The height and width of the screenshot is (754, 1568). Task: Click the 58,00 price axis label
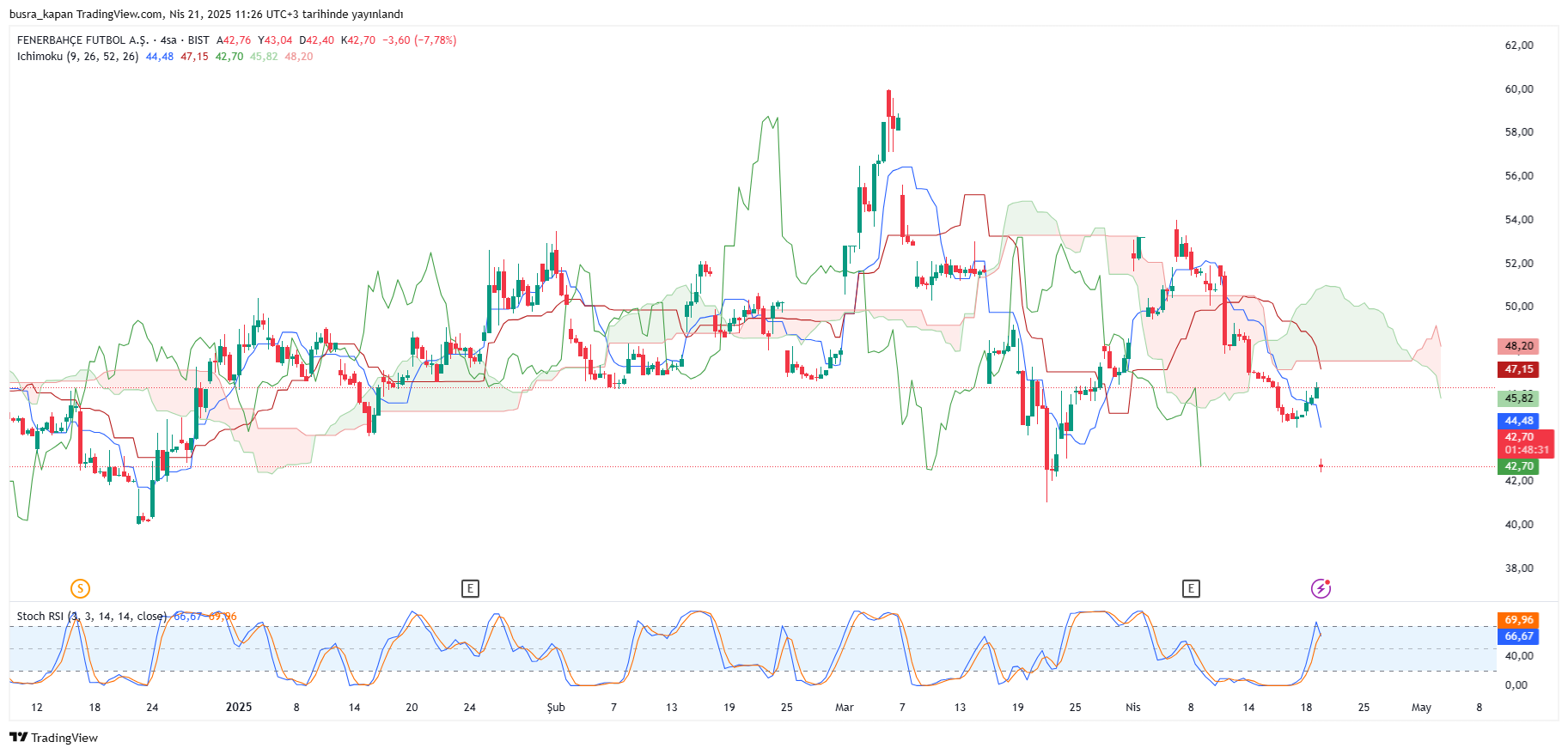[x=1519, y=132]
